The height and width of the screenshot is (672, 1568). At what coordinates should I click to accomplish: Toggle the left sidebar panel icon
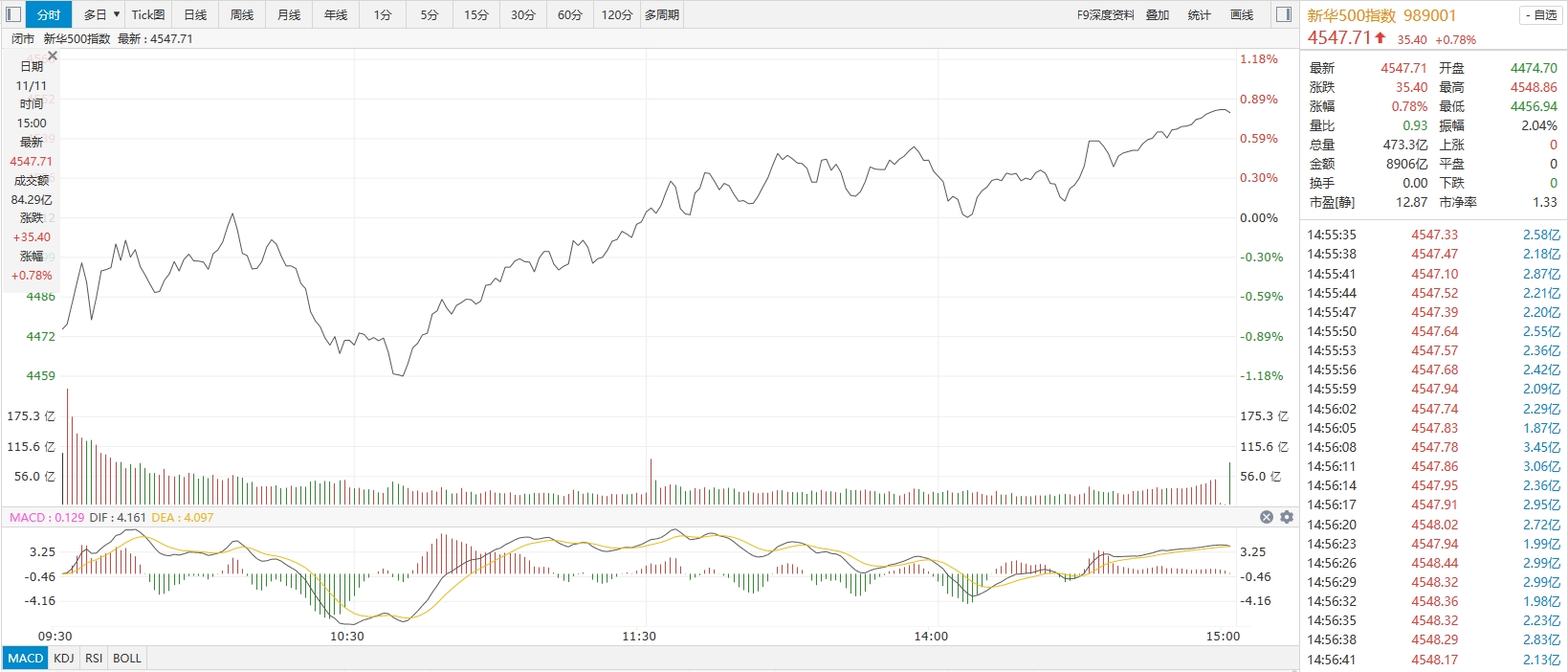tap(11, 14)
